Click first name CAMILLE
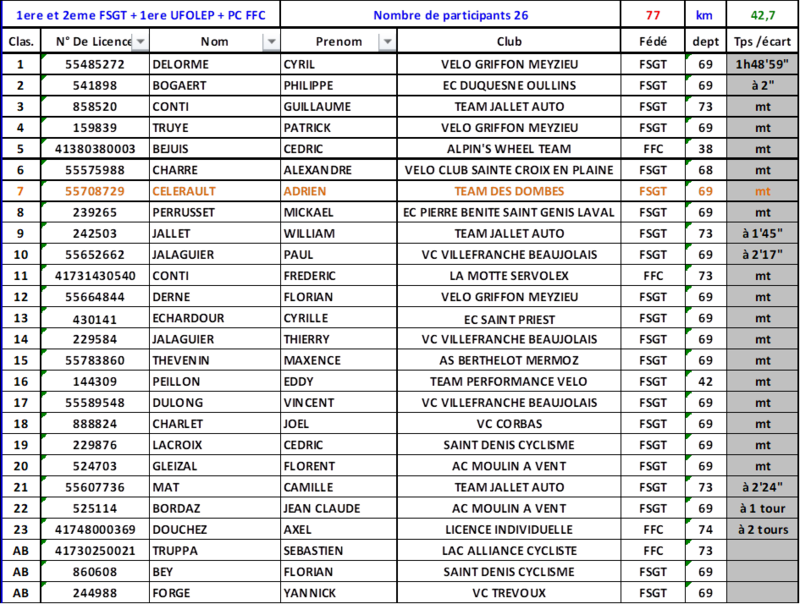Screen dimensions: 800x604 [x=338, y=488]
